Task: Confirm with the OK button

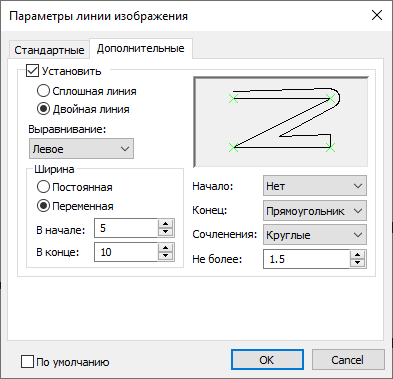Action: [x=267, y=360]
